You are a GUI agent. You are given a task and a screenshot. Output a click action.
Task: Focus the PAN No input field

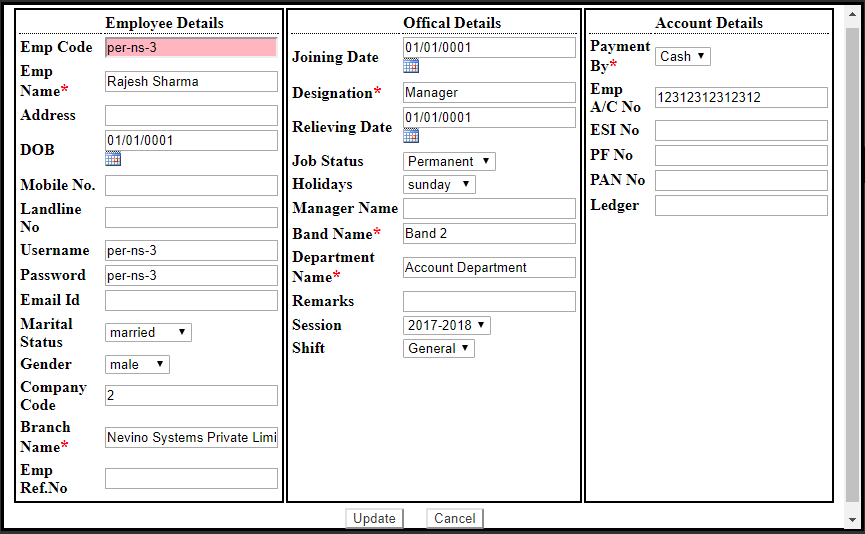741,180
